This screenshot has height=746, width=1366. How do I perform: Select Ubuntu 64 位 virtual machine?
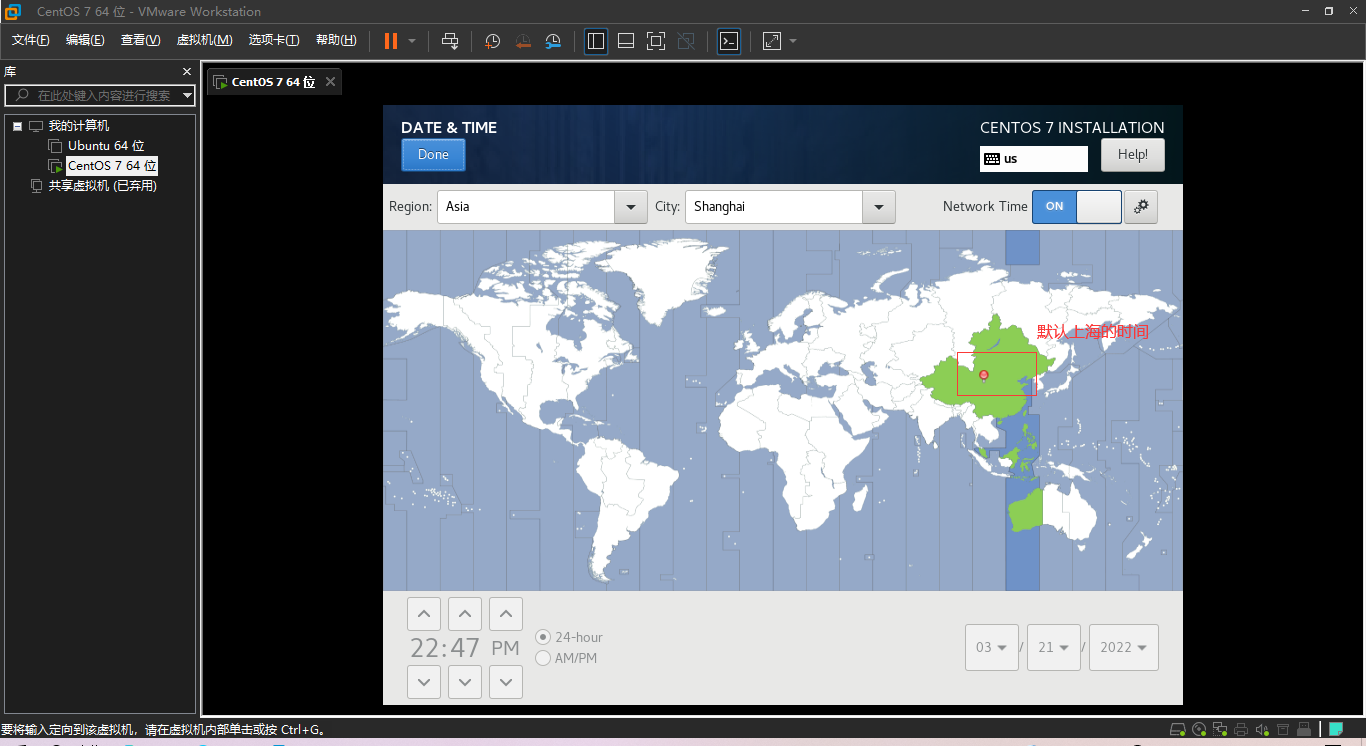click(106, 146)
